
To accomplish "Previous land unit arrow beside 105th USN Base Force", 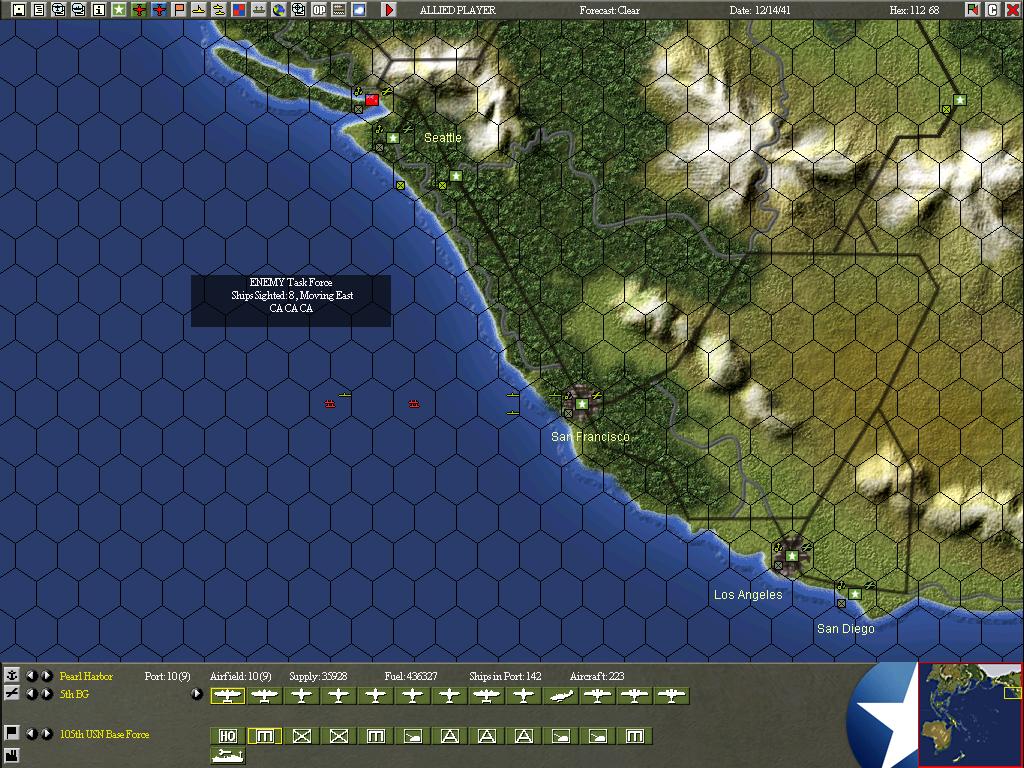I will tap(31, 734).
